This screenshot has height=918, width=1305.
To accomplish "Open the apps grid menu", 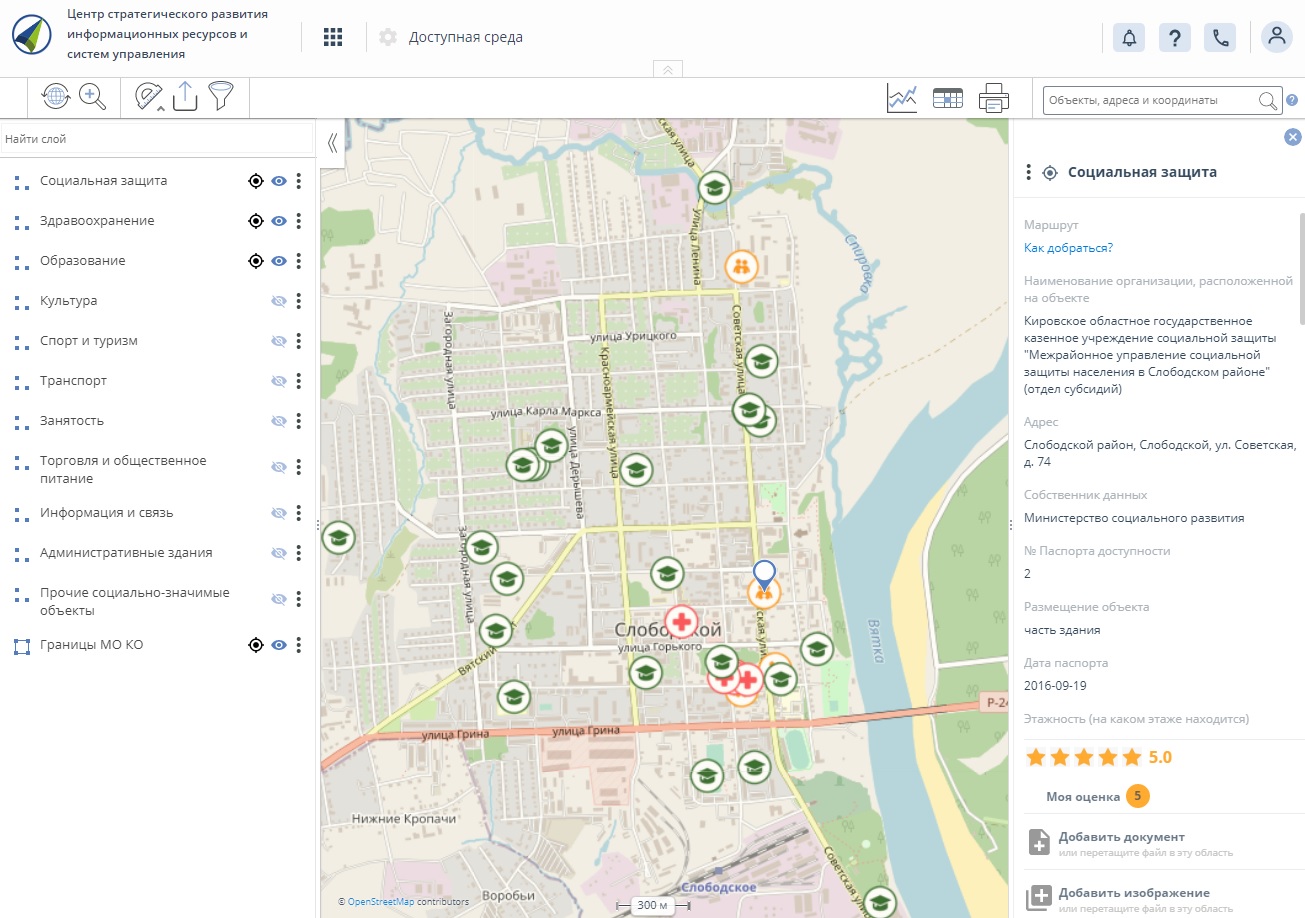I will [333, 37].
